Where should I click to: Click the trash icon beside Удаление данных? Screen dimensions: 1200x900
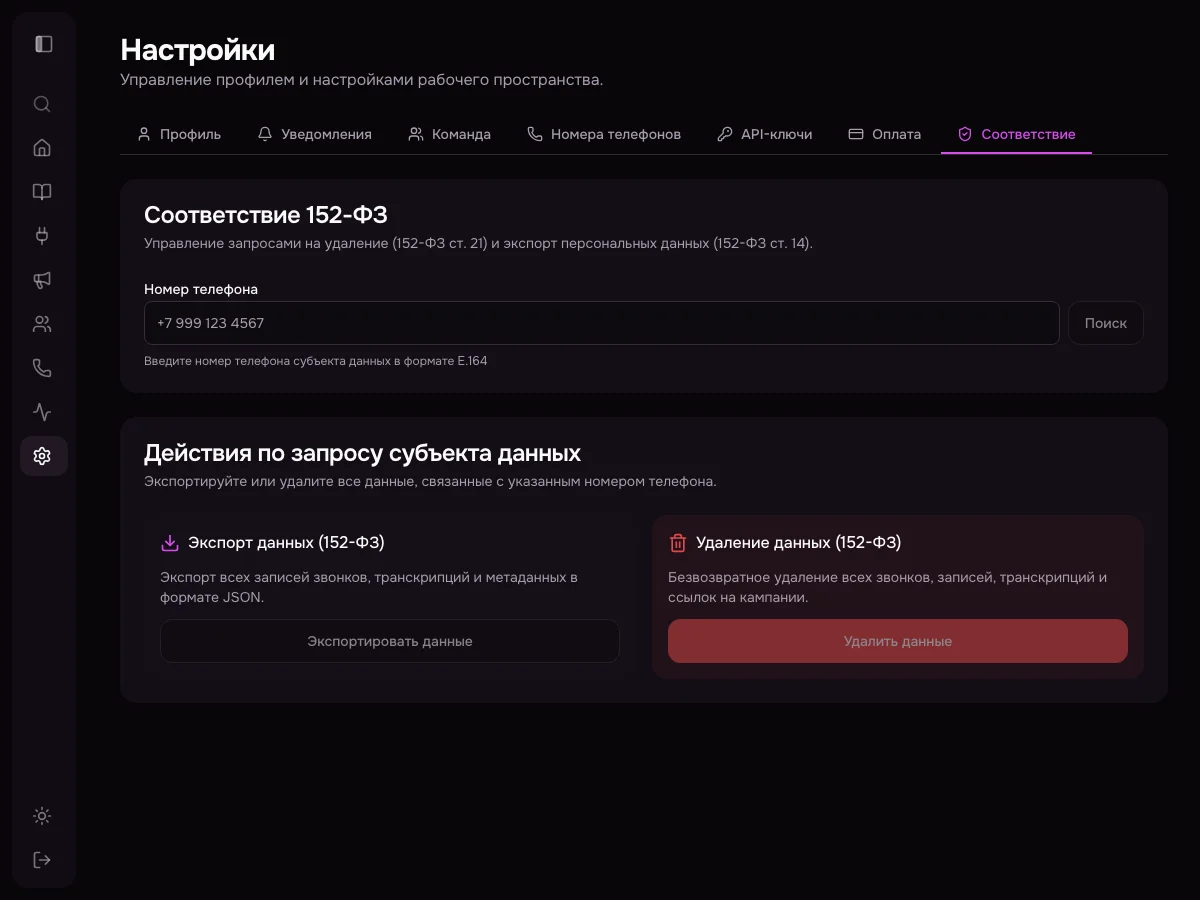click(x=678, y=542)
